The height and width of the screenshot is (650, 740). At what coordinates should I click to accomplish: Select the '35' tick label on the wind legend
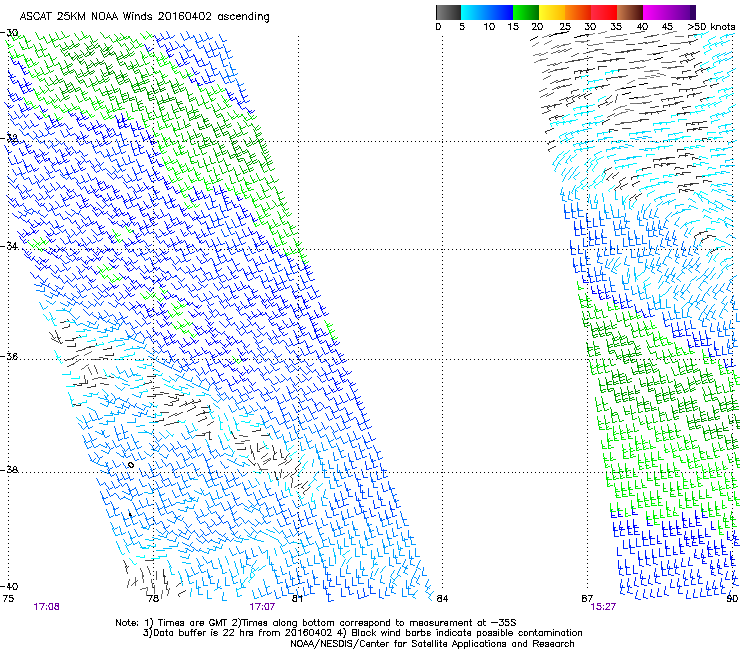pos(616,27)
